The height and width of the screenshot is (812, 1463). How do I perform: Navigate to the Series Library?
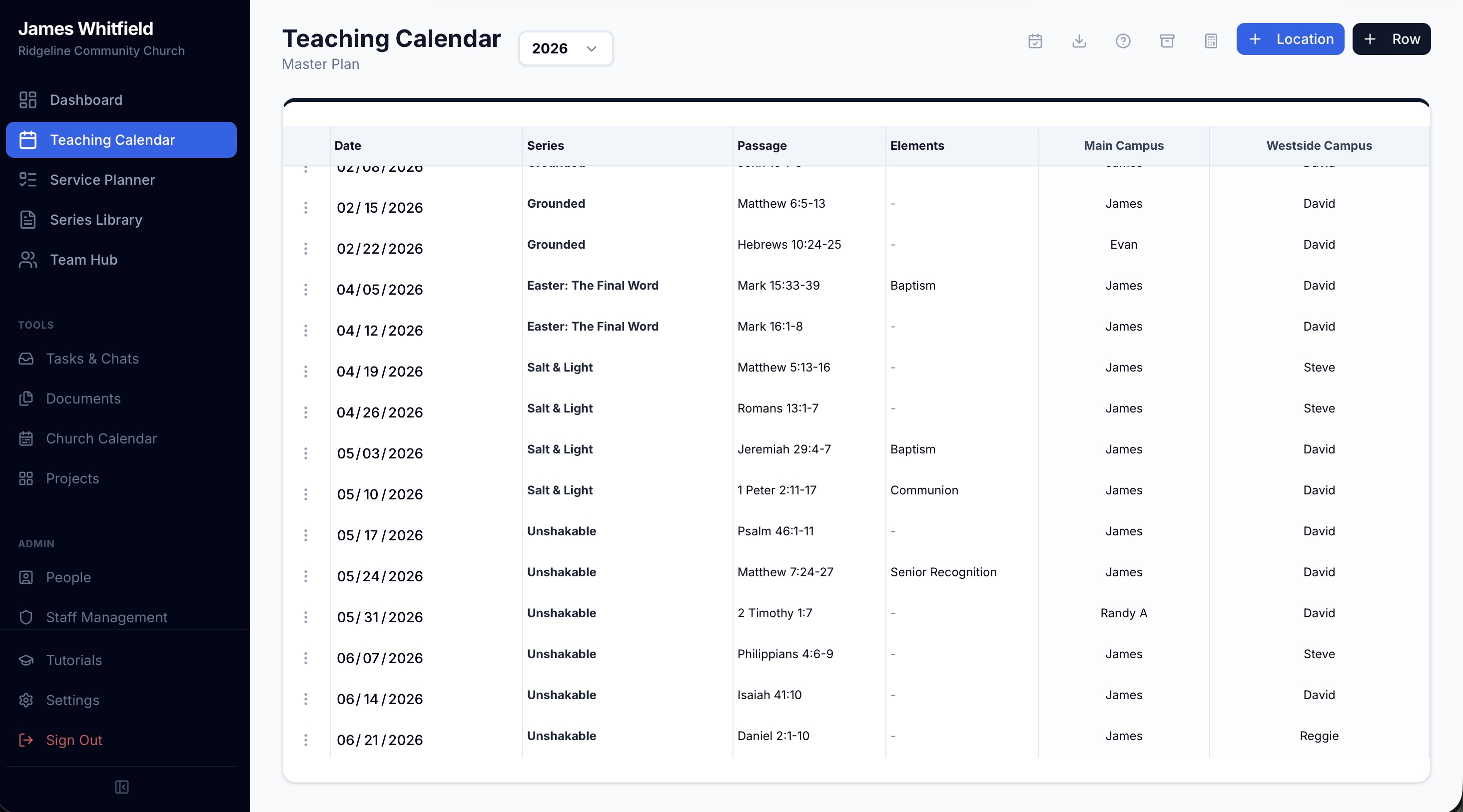[x=95, y=220]
